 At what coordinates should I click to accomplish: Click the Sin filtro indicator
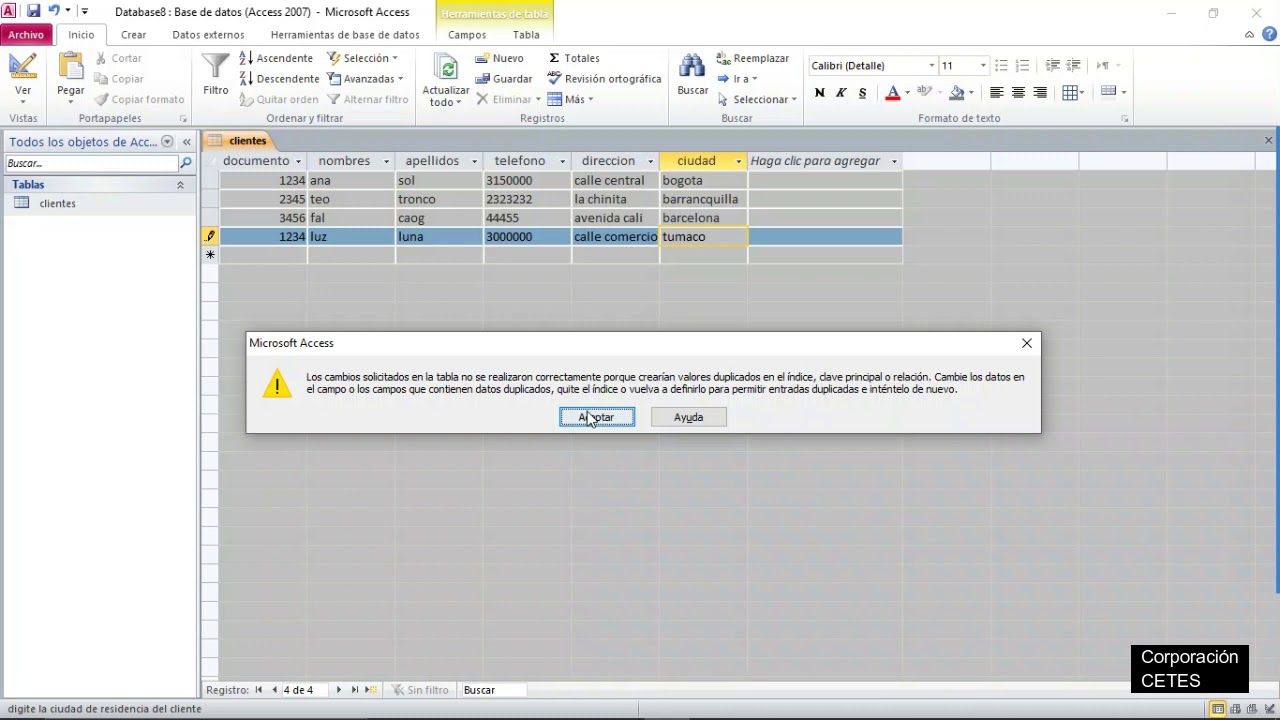point(420,690)
